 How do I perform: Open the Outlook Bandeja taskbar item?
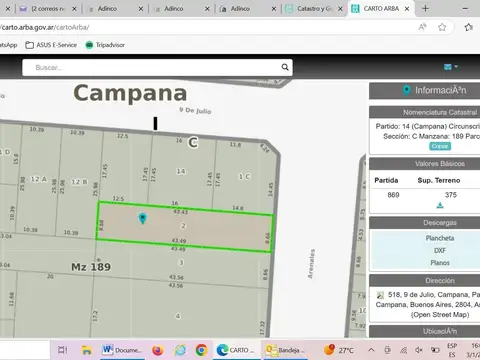click(285, 350)
